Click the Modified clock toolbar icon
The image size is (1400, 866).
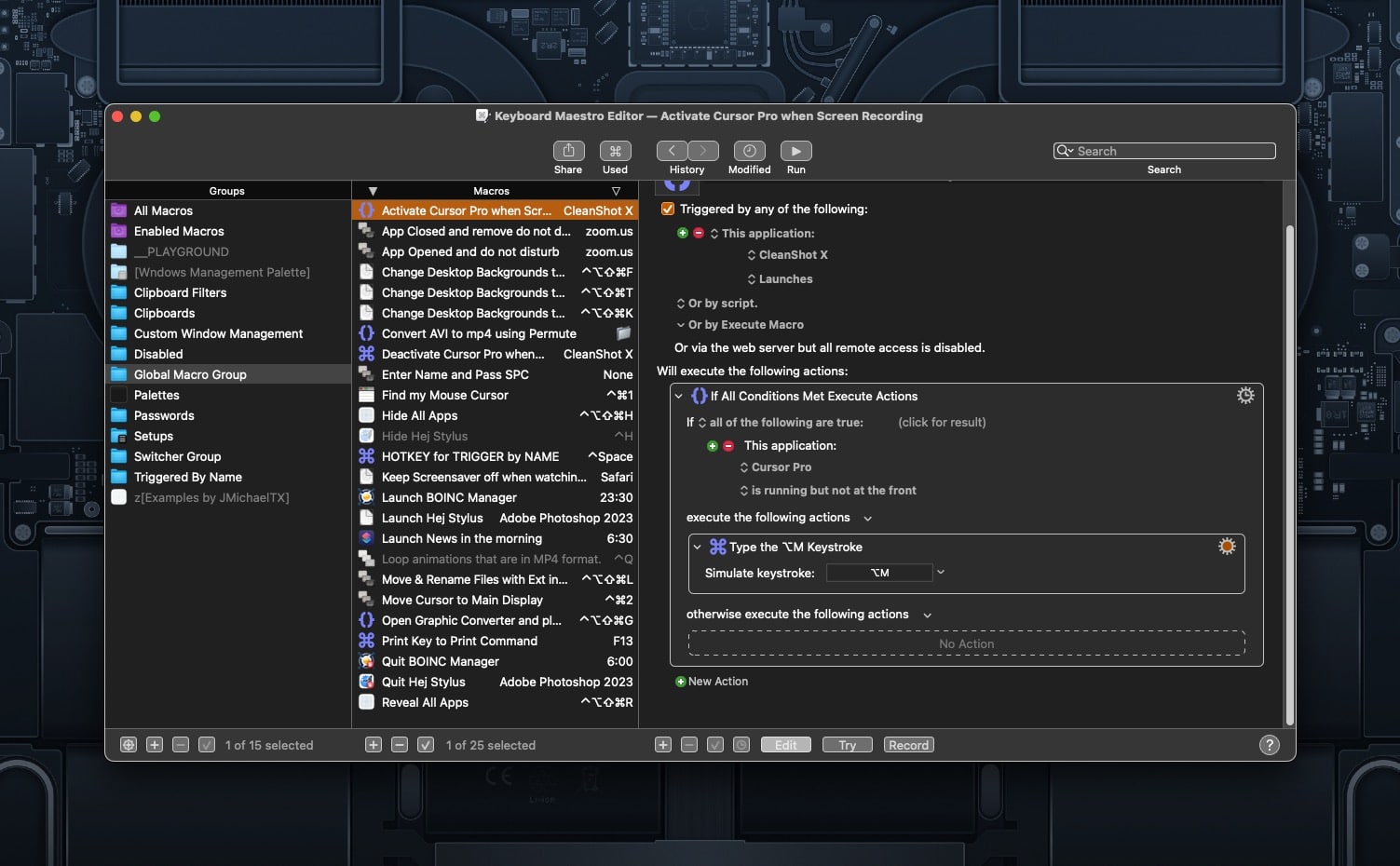749,151
